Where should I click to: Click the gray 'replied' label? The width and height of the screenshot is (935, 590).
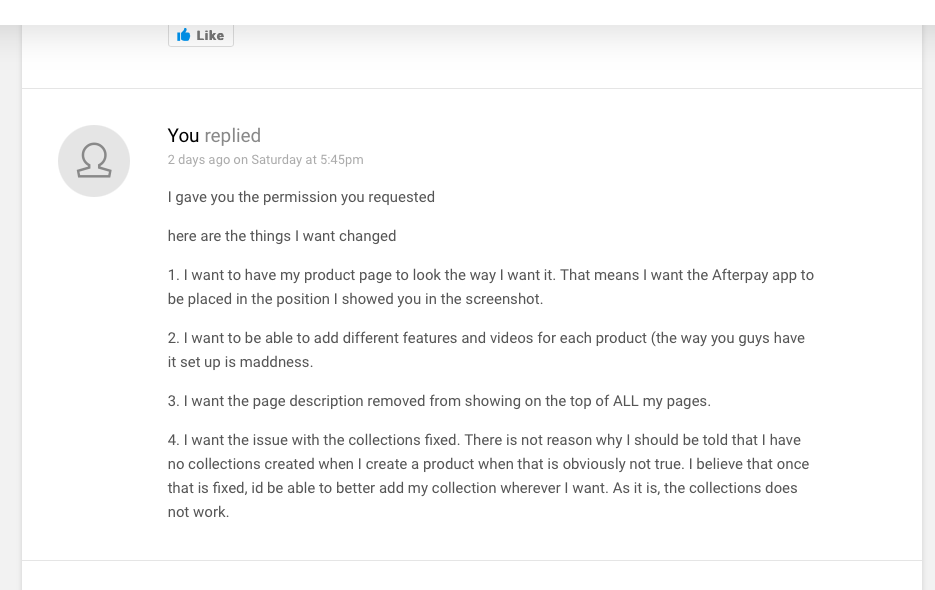(233, 135)
